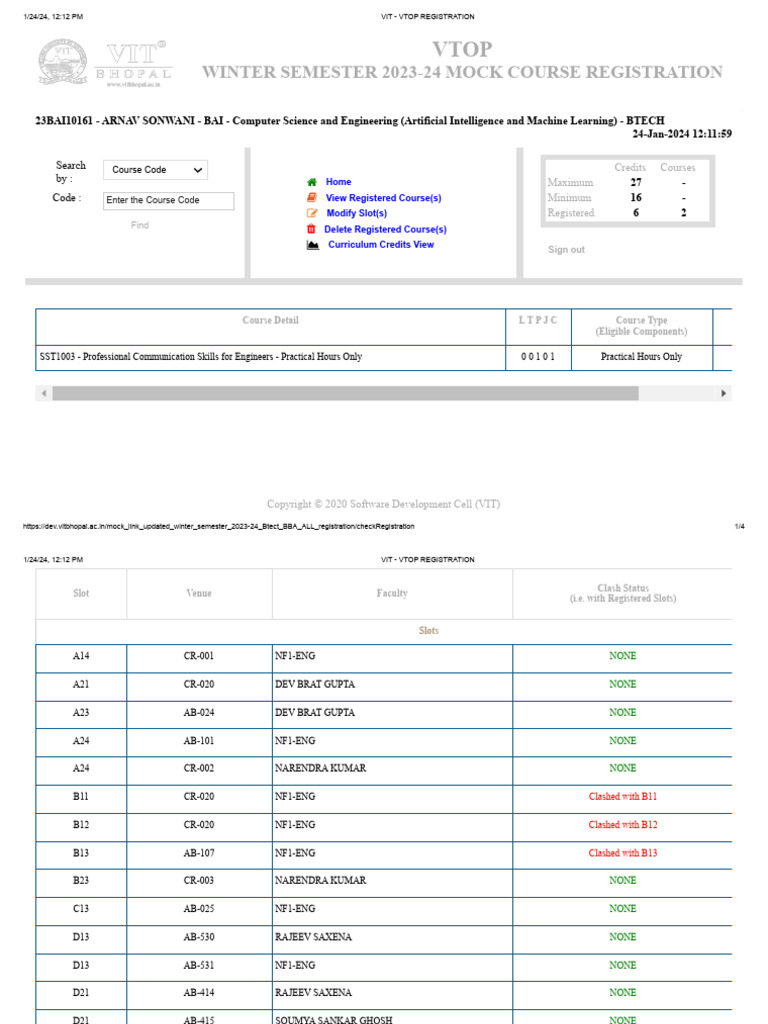Select slot A14 row cell
Image resolution: width=768 pixels, height=1024 pixels.
coord(81,656)
